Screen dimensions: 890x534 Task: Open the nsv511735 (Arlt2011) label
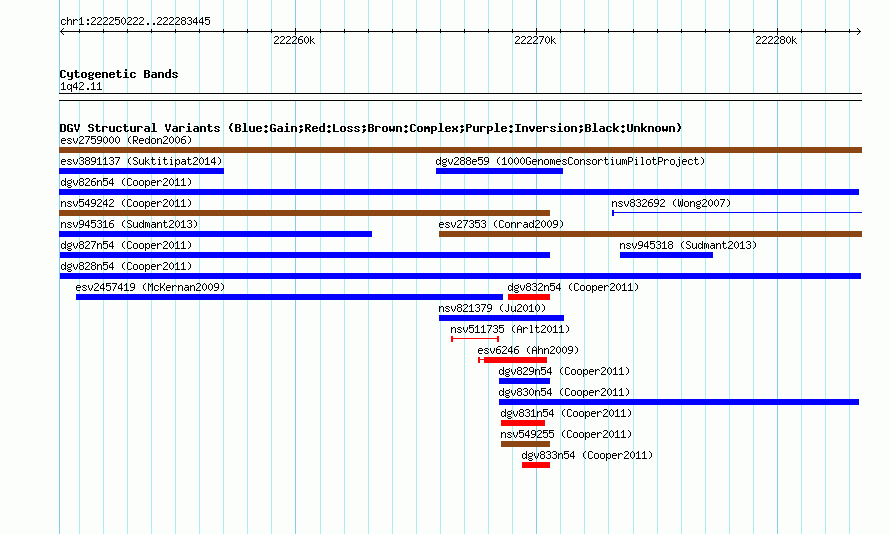pyautogui.click(x=510, y=329)
